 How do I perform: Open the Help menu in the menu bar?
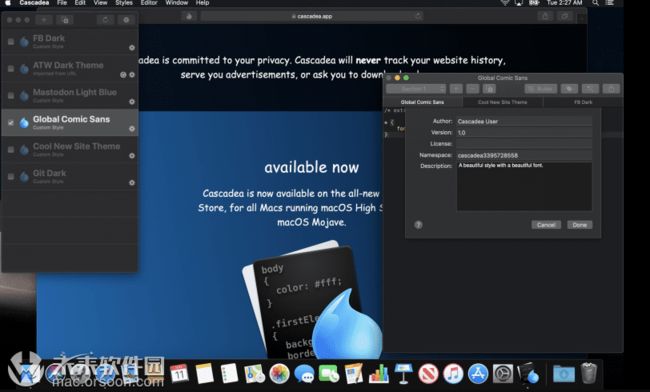point(202,3)
